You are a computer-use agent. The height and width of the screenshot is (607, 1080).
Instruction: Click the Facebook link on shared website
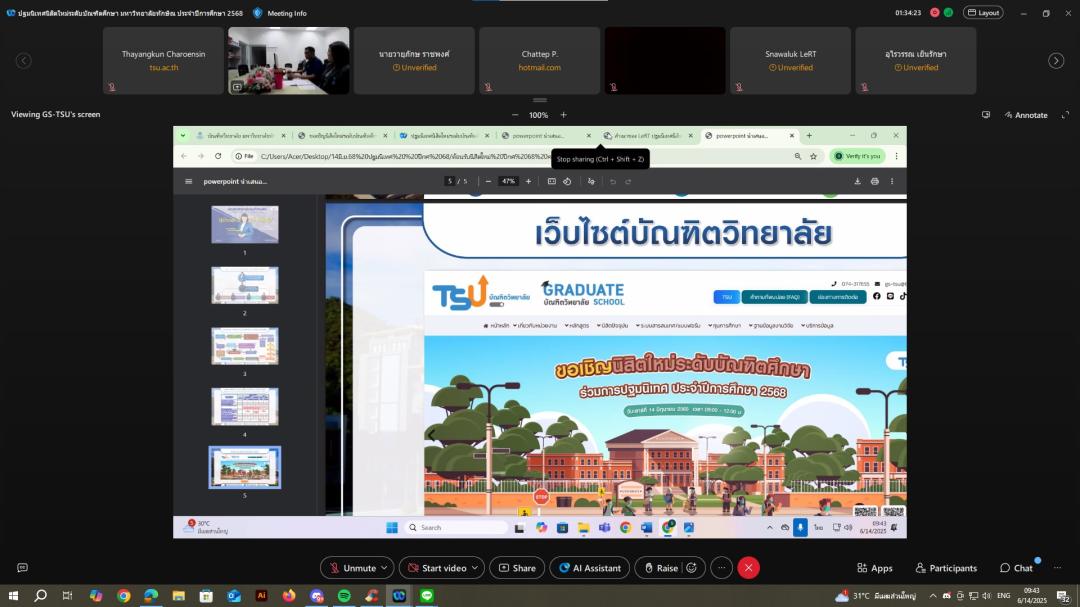tap(877, 296)
